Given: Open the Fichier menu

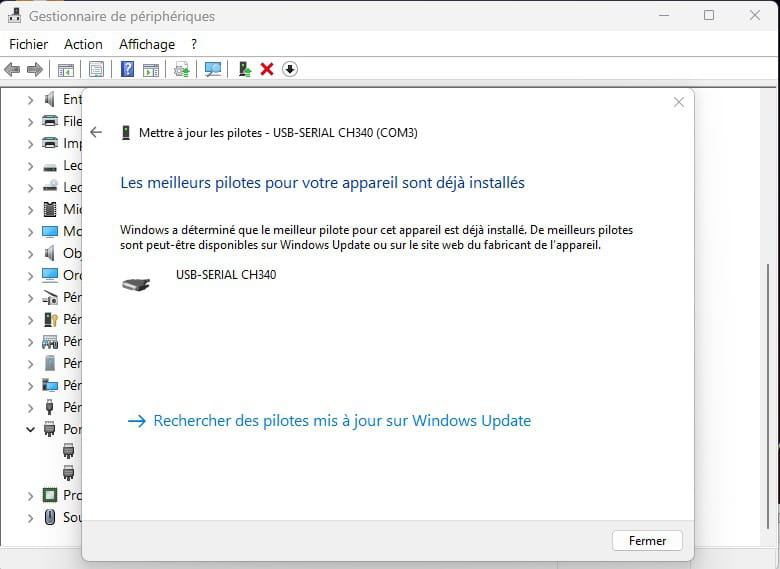Looking at the screenshot, I should [x=28, y=44].
